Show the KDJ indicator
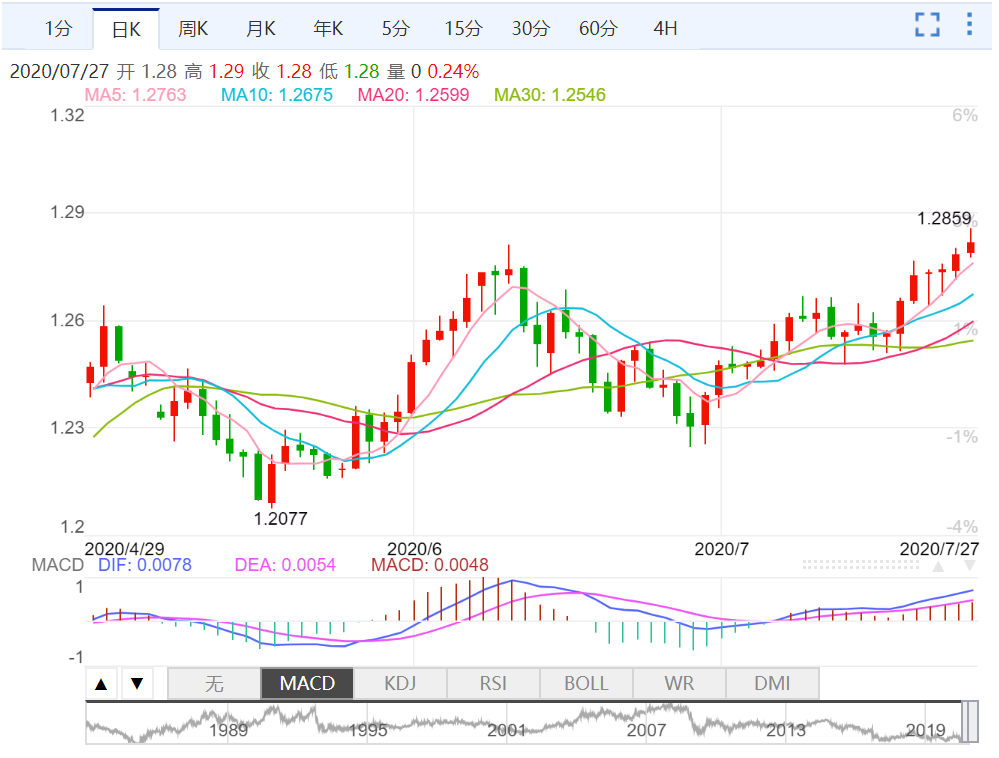The height and width of the screenshot is (758, 999). pyautogui.click(x=400, y=684)
